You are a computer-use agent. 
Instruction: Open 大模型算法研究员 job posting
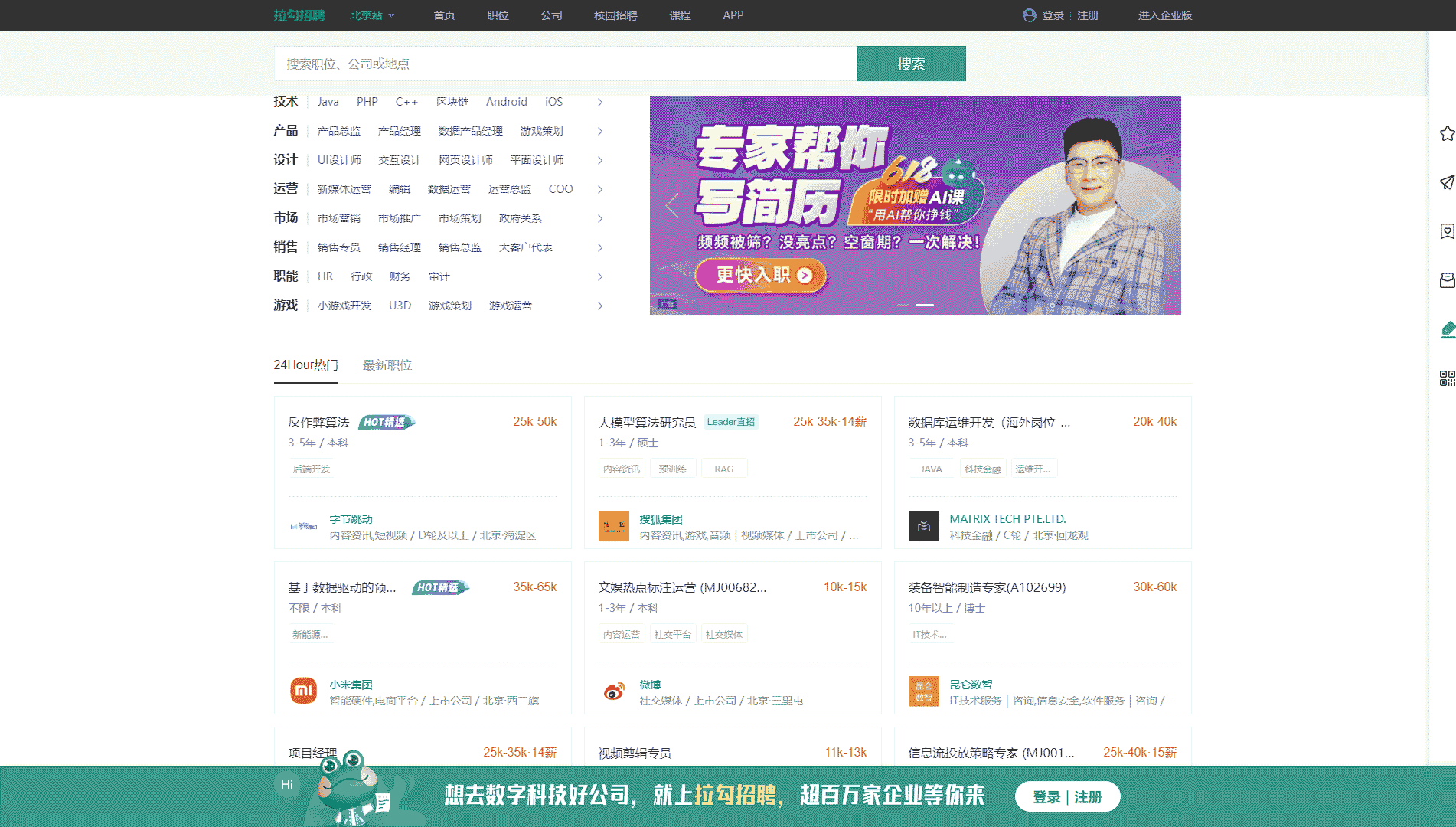click(x=647, y=422)
